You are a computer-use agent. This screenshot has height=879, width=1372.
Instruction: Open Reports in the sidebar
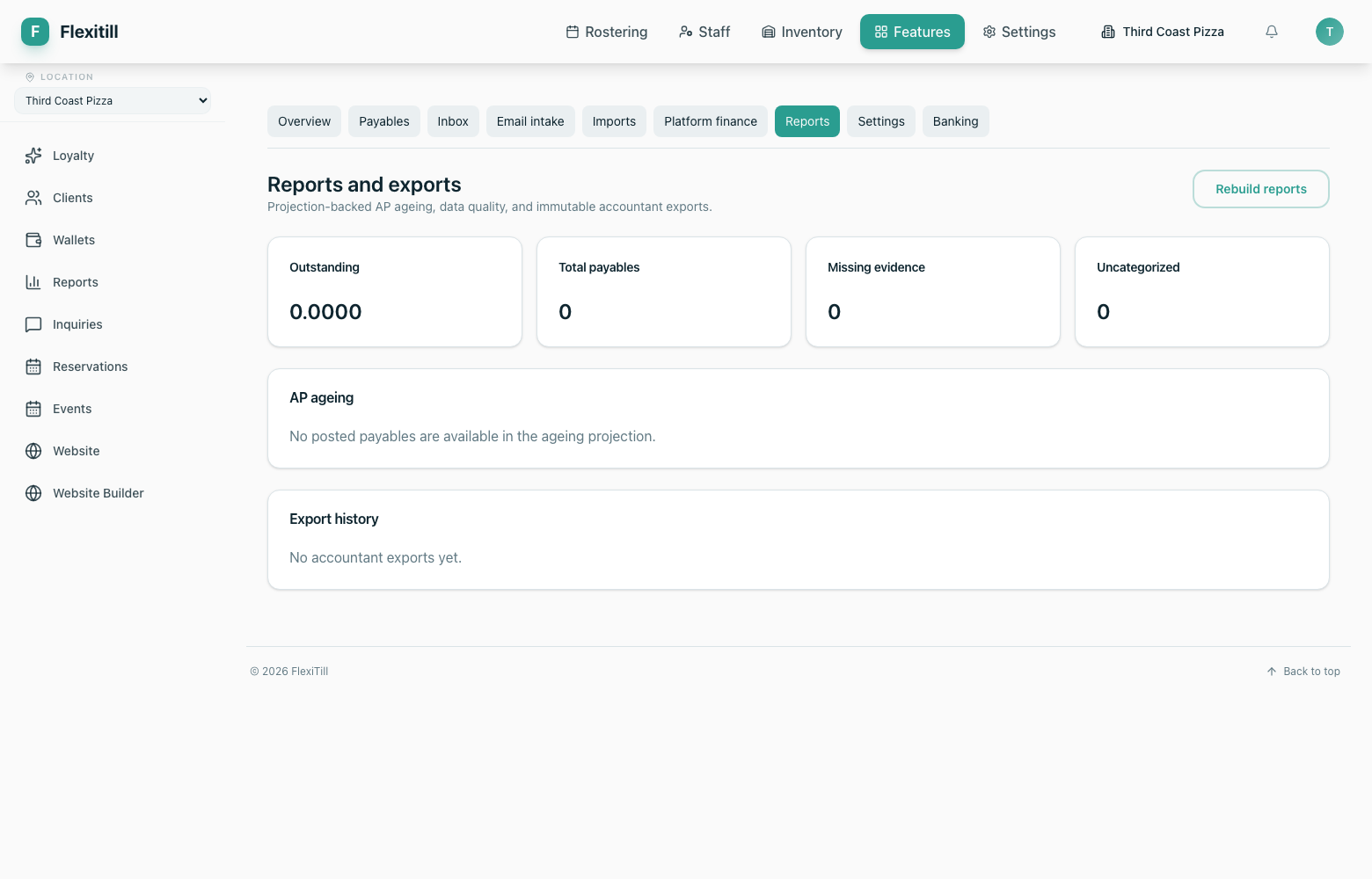pyautogui.click(x=113, y=282)
